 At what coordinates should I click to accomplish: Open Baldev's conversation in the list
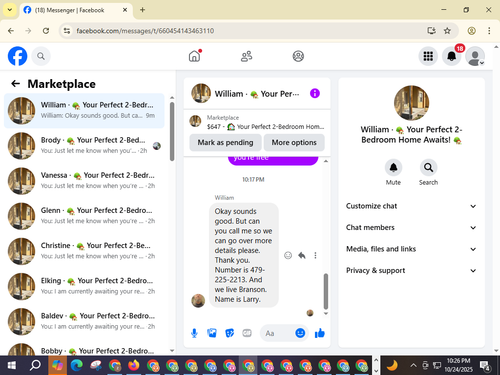84,321
